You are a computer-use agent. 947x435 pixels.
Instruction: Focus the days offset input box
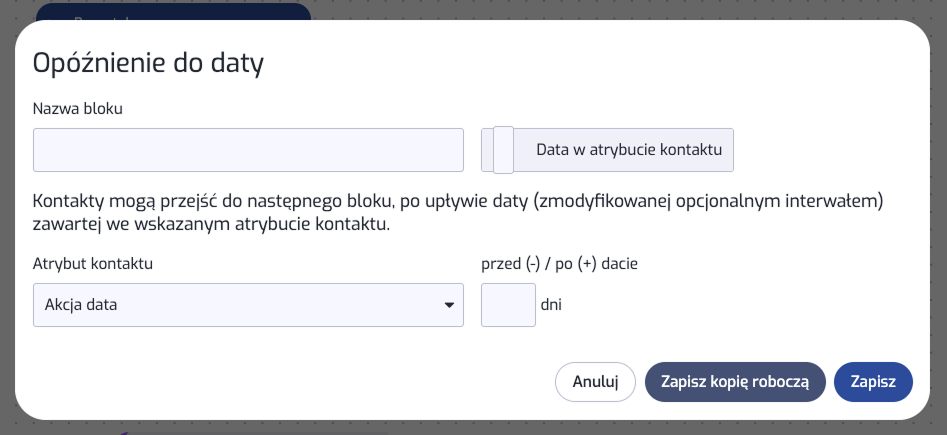click(x=508, y=305)
